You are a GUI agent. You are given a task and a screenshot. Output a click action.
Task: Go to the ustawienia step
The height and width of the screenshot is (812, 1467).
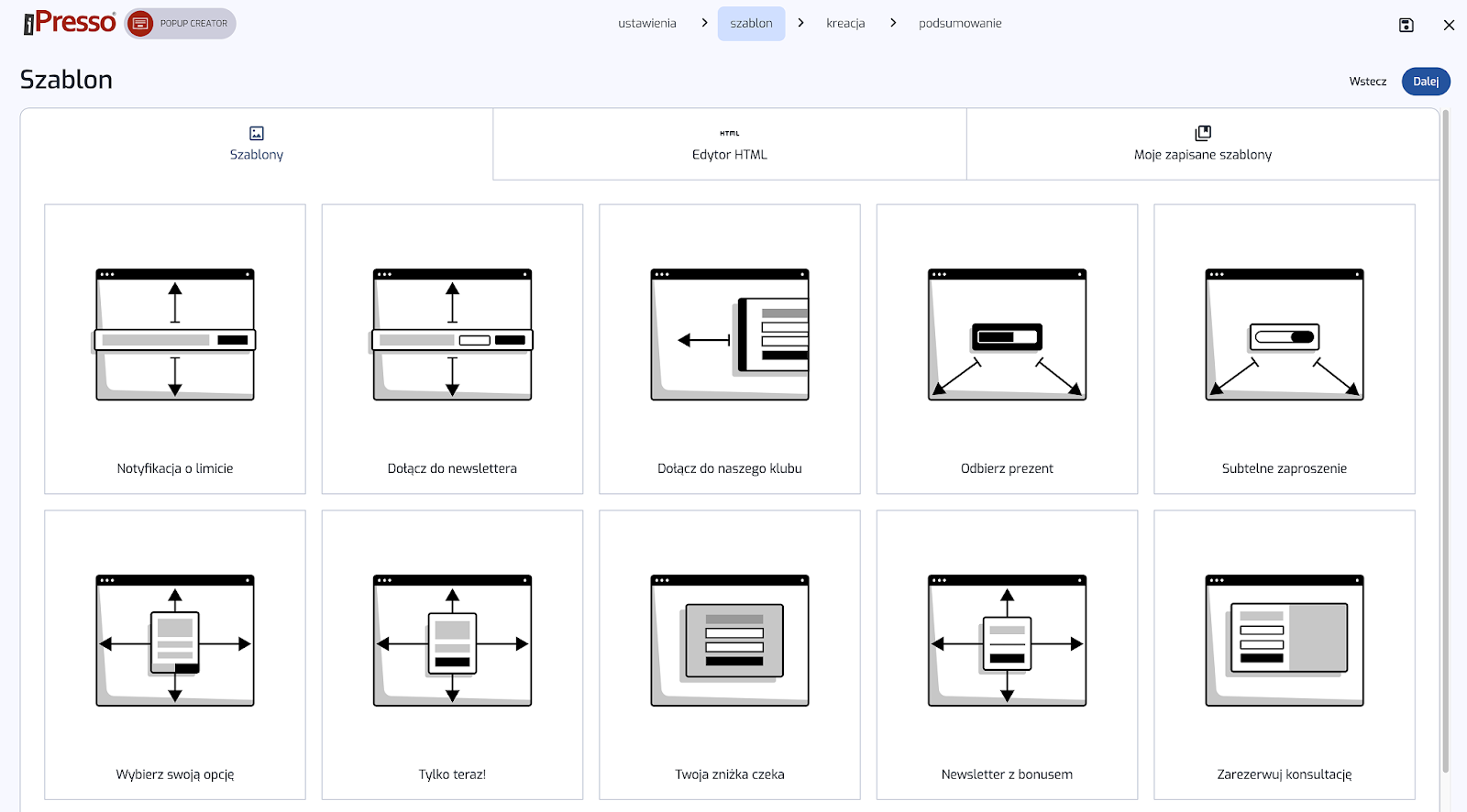point(646,24)
